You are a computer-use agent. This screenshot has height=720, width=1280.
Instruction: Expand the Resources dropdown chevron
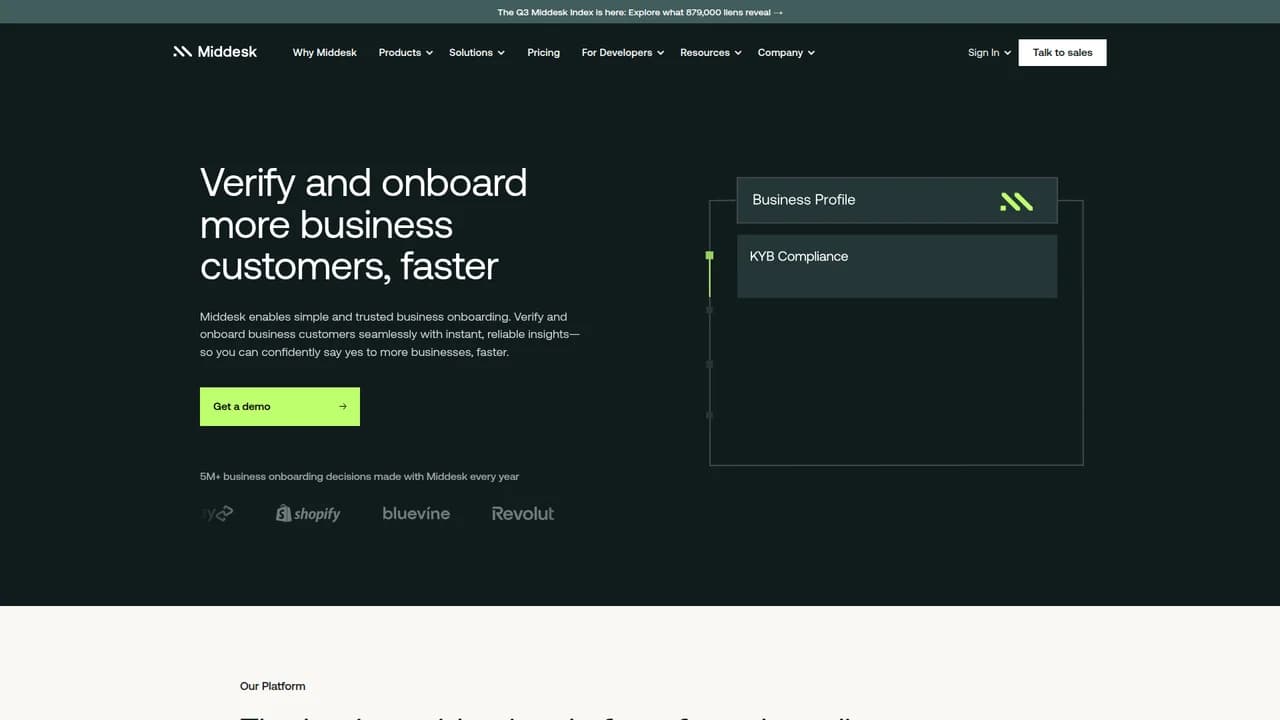(x=738, y=53)
